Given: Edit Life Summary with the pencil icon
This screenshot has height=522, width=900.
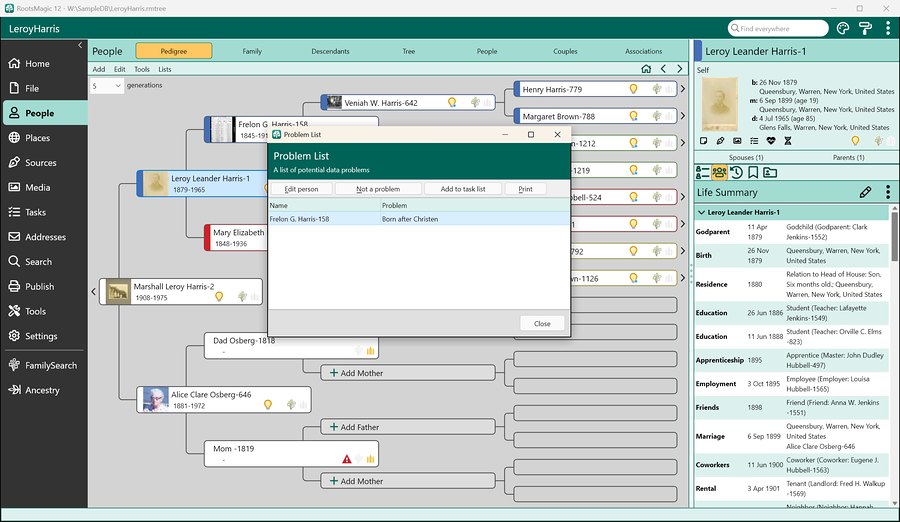Looking at the screenshot, I should 865,192.
